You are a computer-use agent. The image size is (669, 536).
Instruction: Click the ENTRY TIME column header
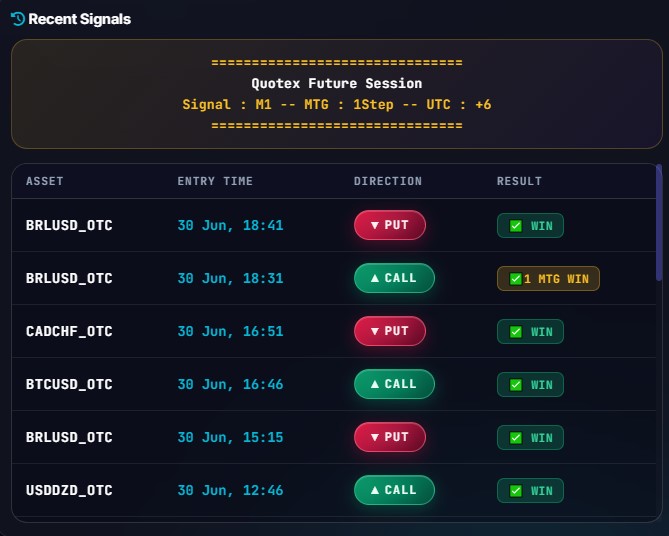[x=215, y=181]
